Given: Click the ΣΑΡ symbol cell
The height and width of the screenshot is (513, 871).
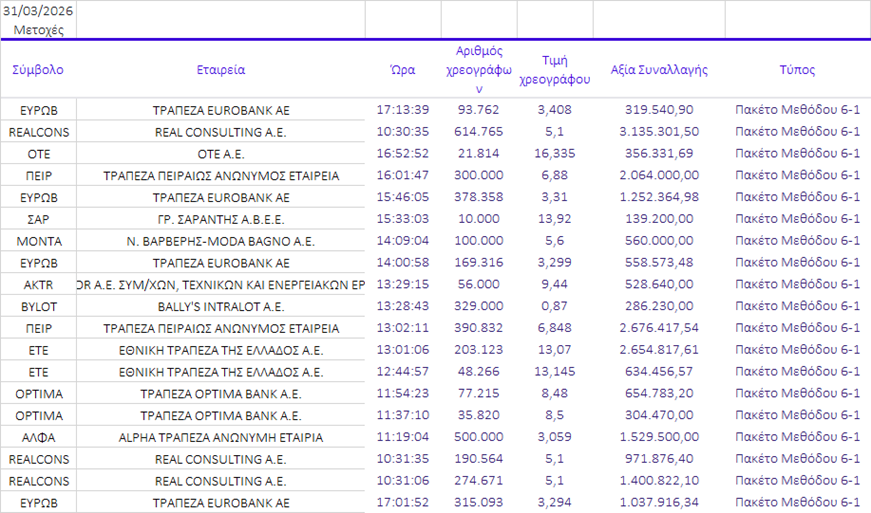Looking at the screenshot, I should (38, 219).
